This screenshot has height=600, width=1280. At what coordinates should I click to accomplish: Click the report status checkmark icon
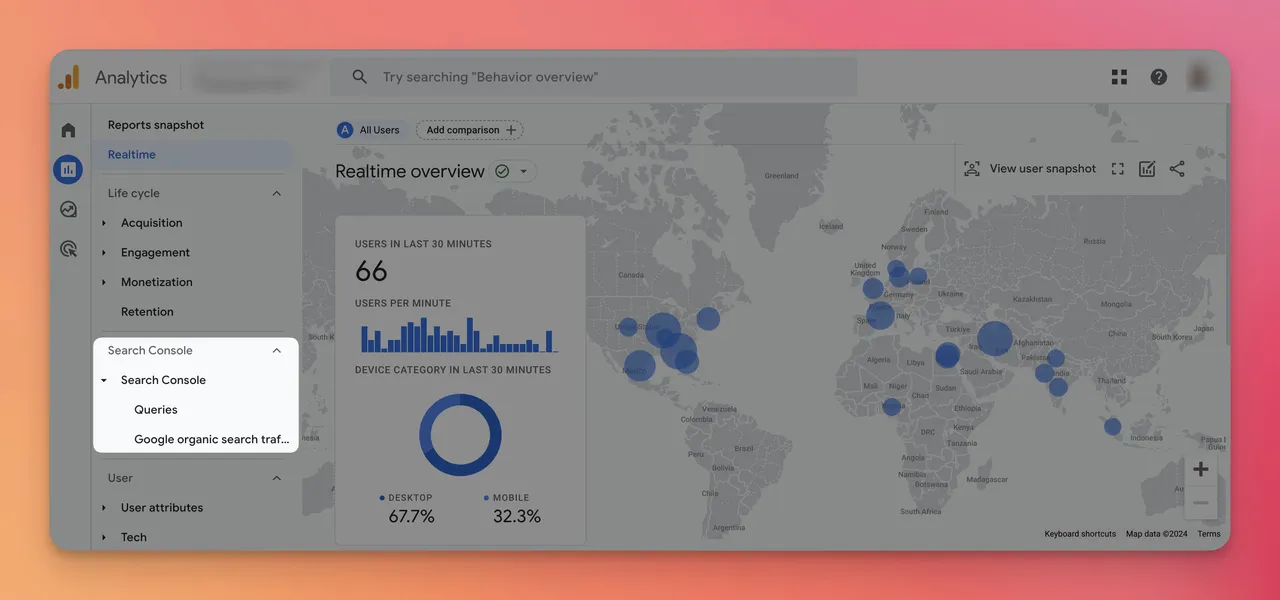tap(502, 171)
